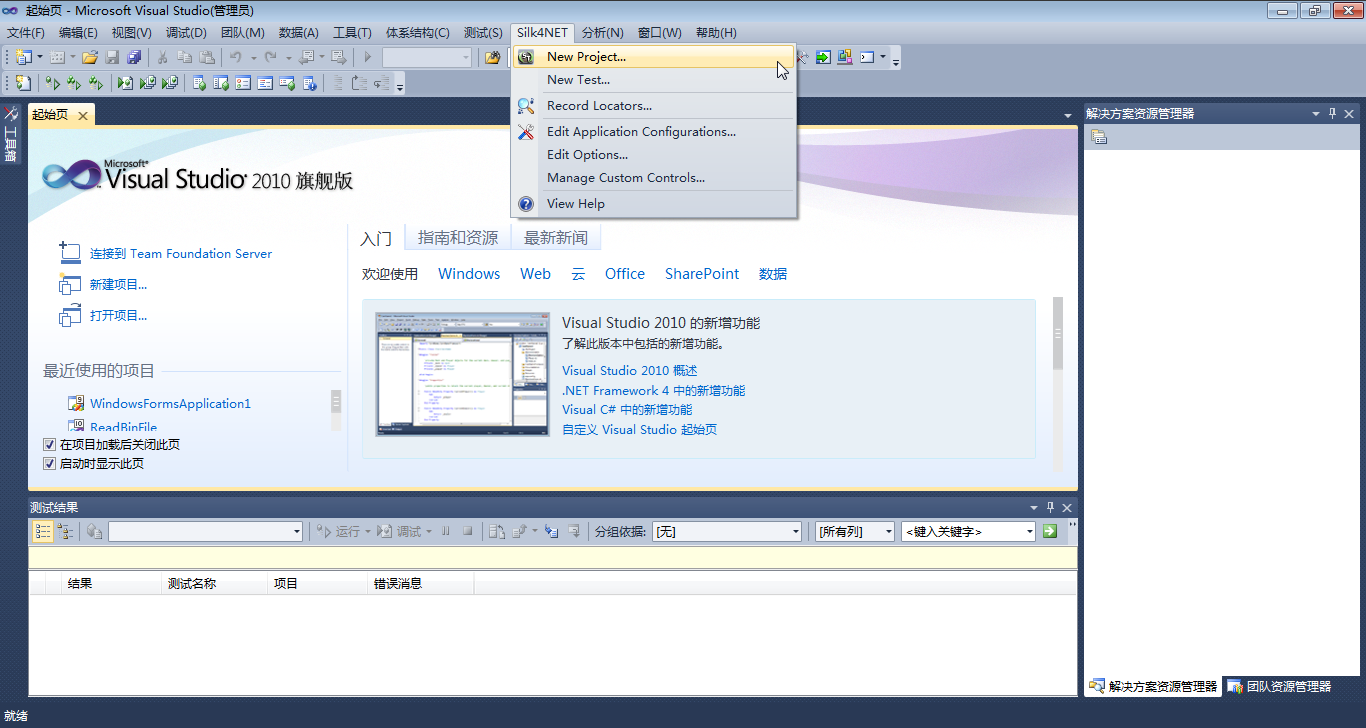1366x728 pixels.
Task: Click the Pause icon in Test Results toolbar
Action: pyautogui.click(x=446, y=531)
